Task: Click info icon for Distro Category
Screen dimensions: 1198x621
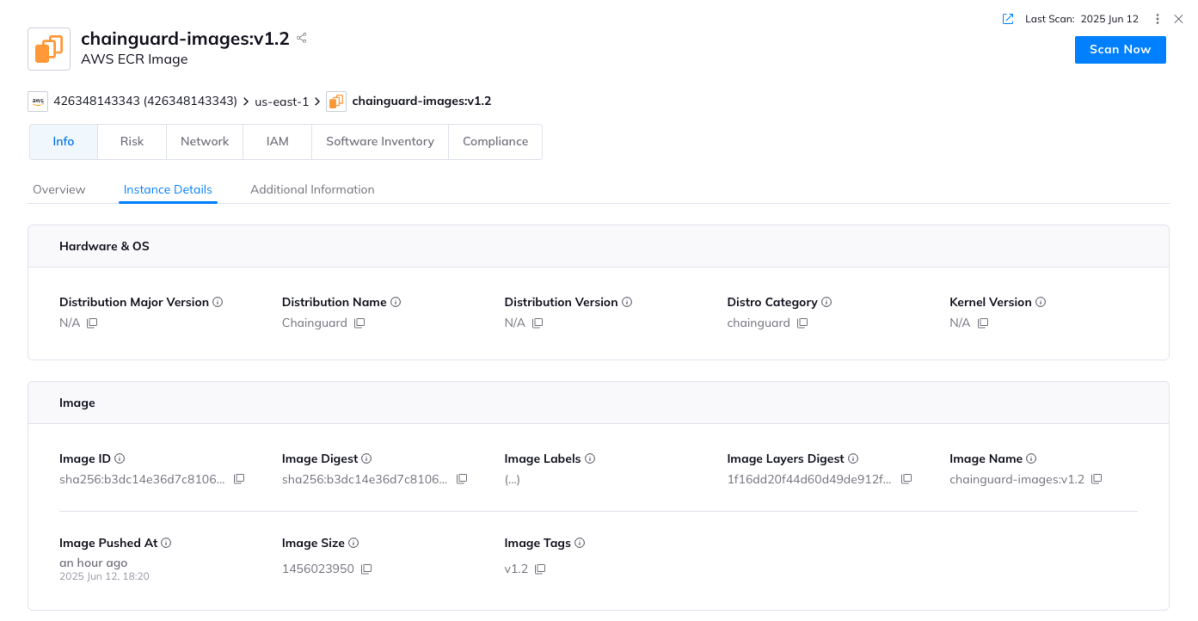Action: click(x=827, y=302)
